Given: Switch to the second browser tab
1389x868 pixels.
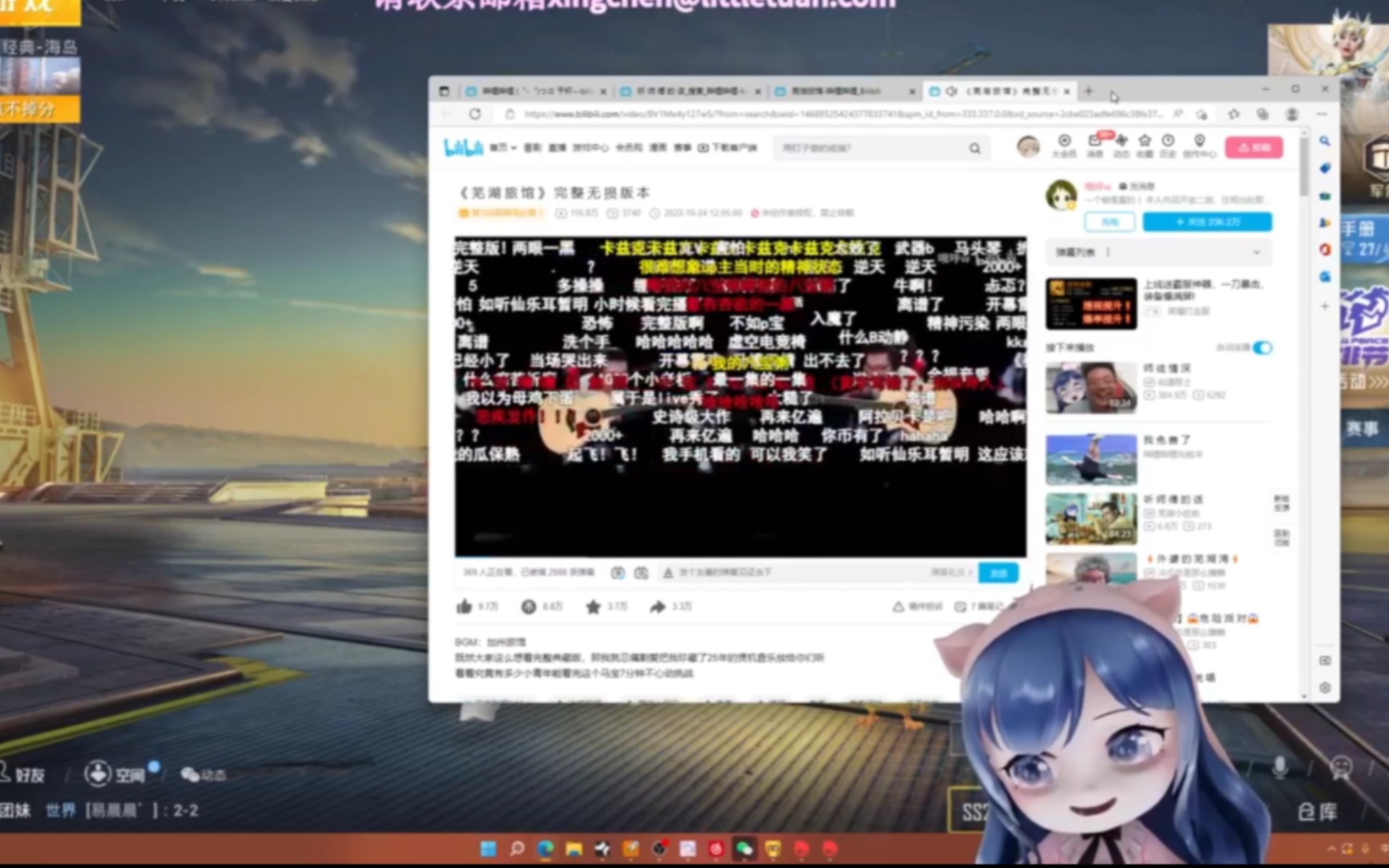Looking at the screenshot, I should (691, 91).
